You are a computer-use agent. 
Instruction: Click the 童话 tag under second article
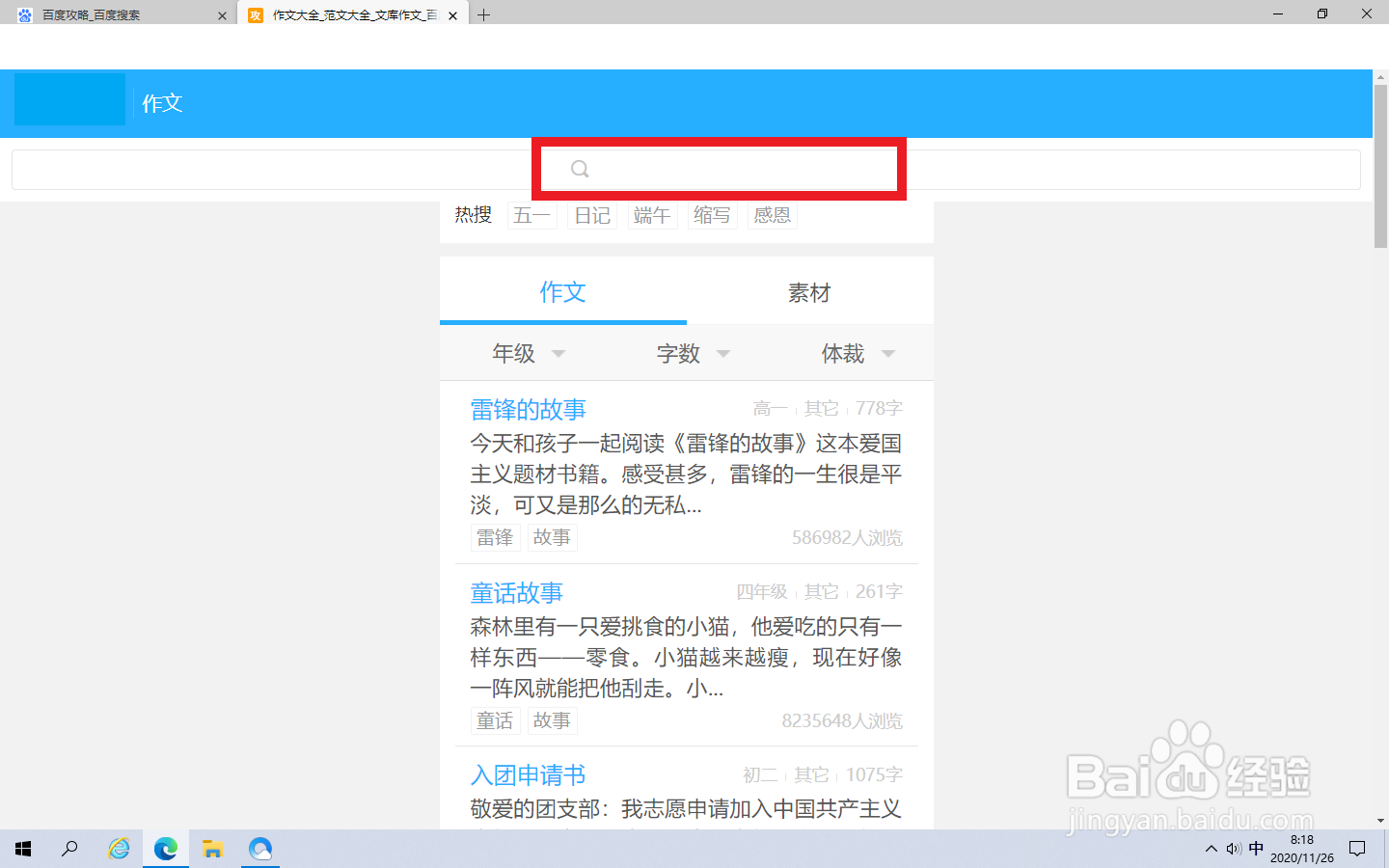[x=495, y=720]
